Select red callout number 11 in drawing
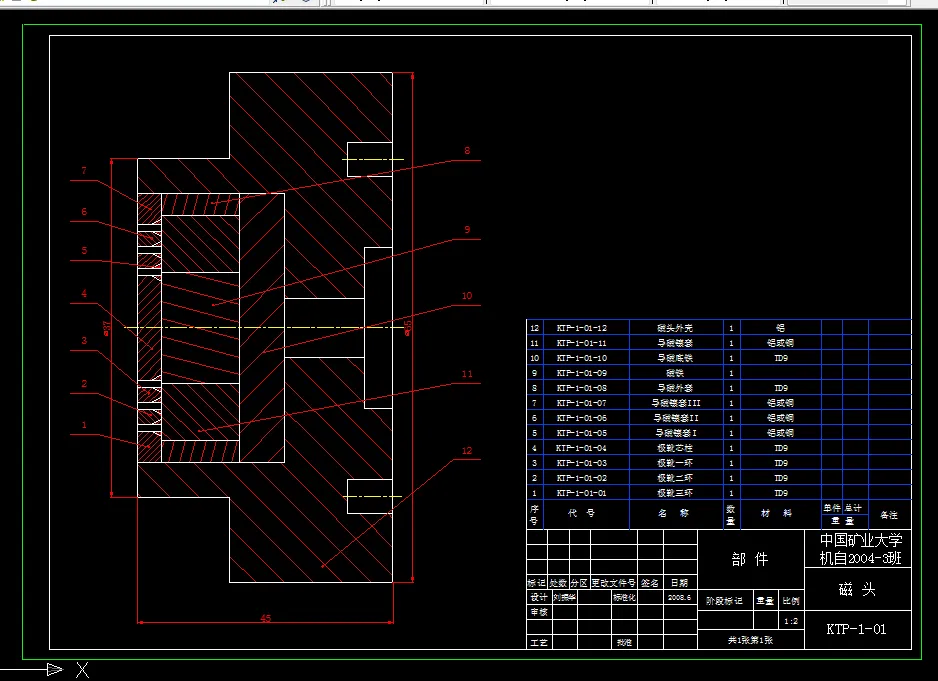This screenshot has height=681, width=938. tap(467, 374)
